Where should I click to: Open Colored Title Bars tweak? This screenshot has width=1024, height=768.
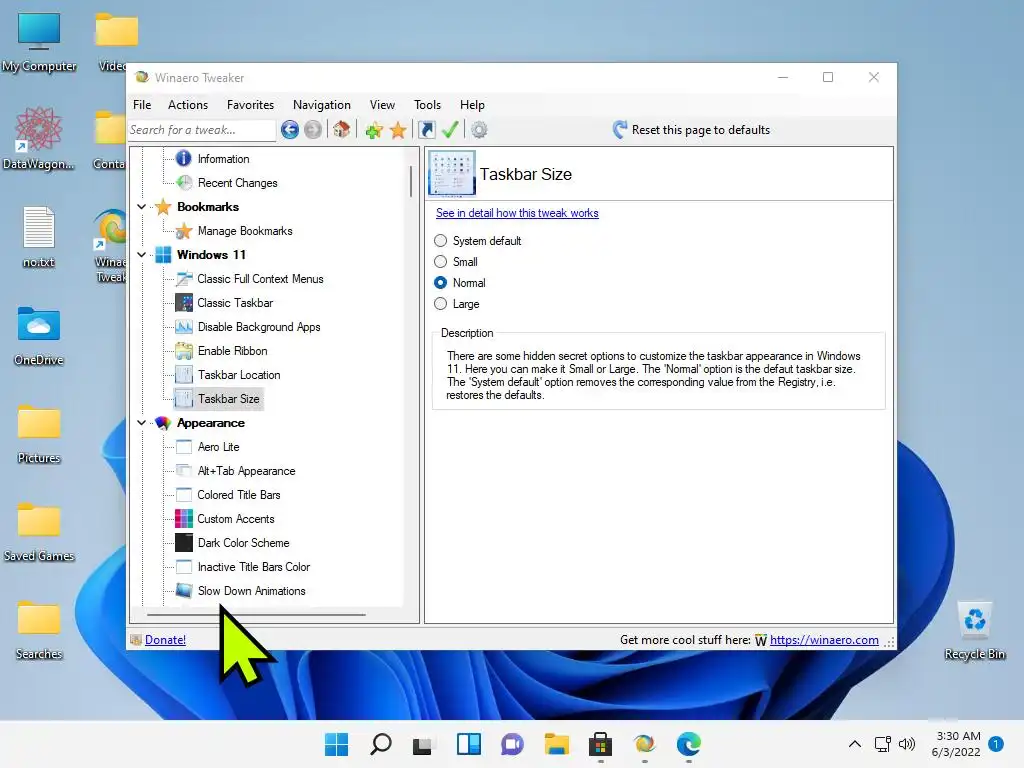point(238,495)
